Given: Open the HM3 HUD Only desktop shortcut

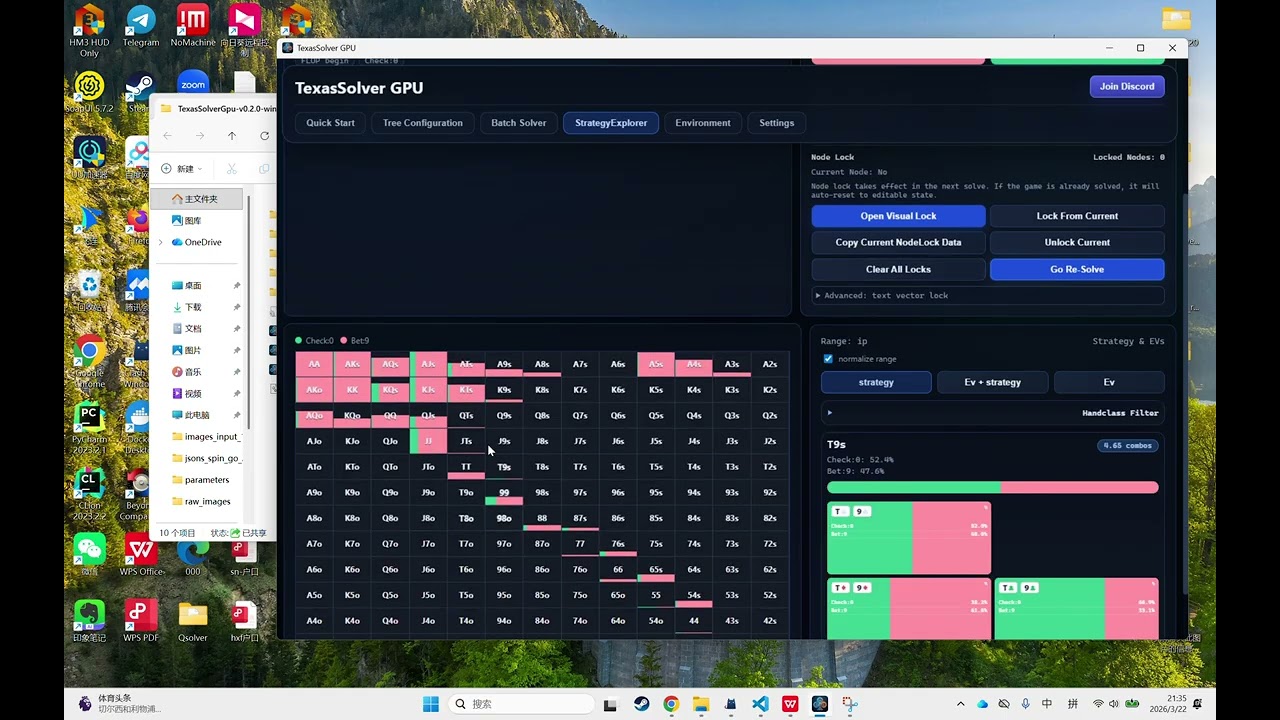Looking at the screenshot, I should tap(89, 30).
